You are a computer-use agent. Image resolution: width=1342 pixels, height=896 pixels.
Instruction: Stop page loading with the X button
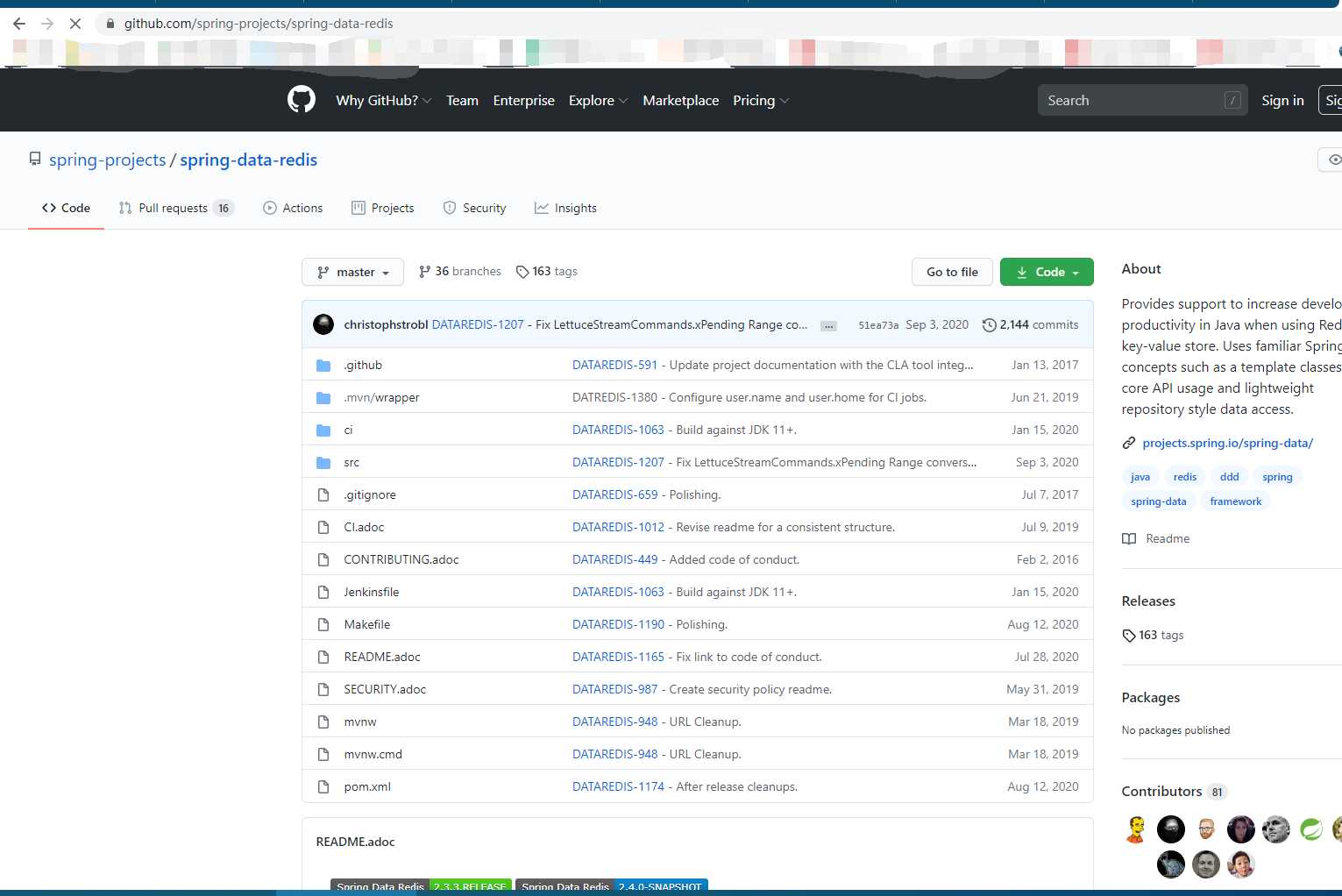point(75,24)
